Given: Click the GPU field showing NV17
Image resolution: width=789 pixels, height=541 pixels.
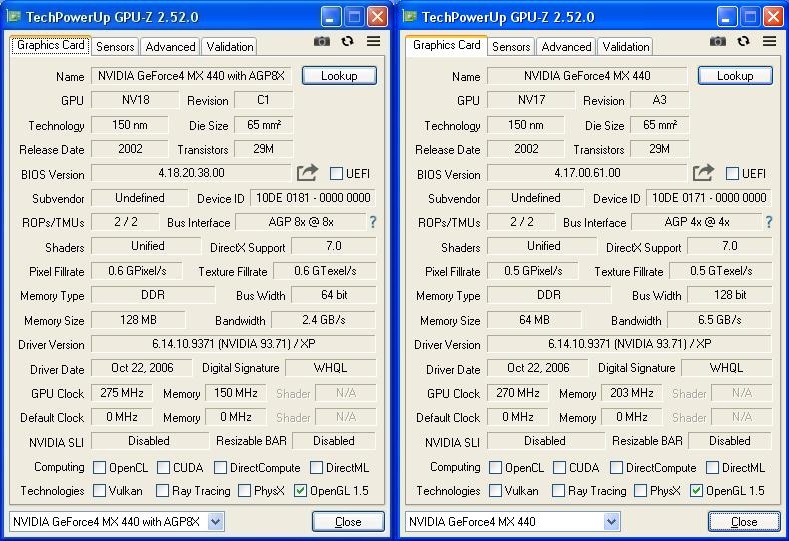Looking at the screenshot, I should click(531, 100).
